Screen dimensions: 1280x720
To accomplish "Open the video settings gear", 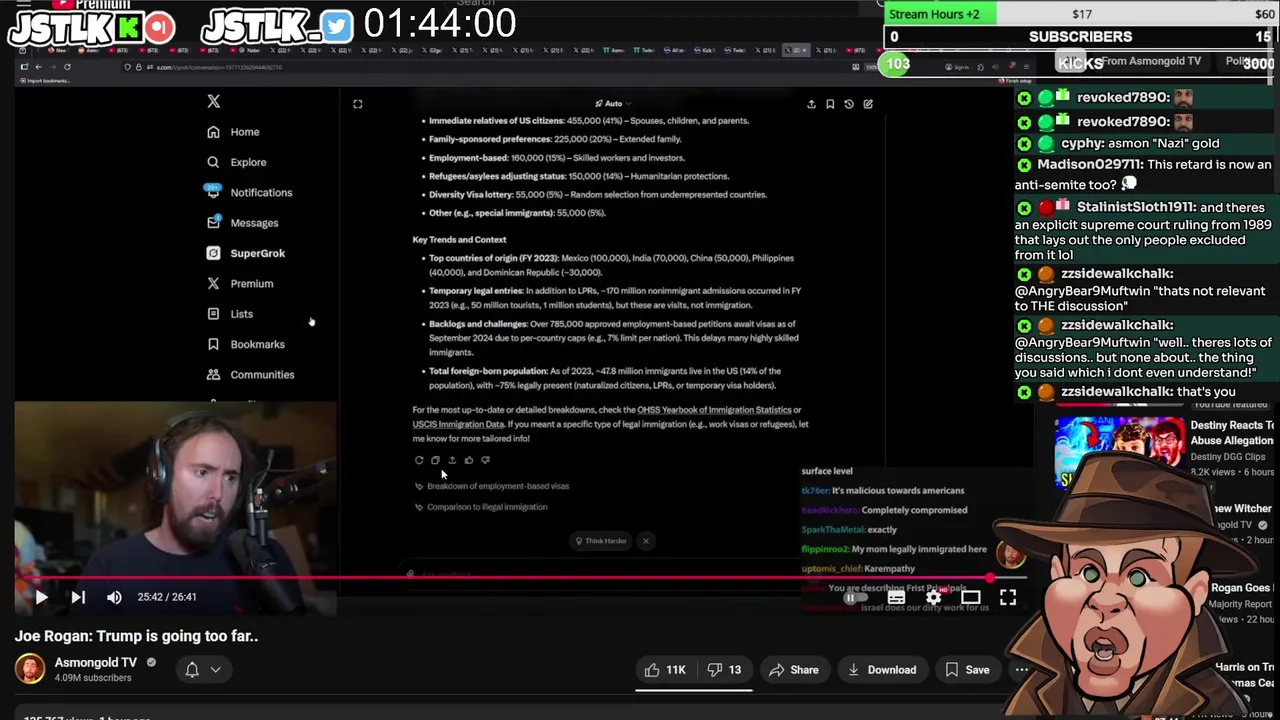I will (x=933, y=597).
